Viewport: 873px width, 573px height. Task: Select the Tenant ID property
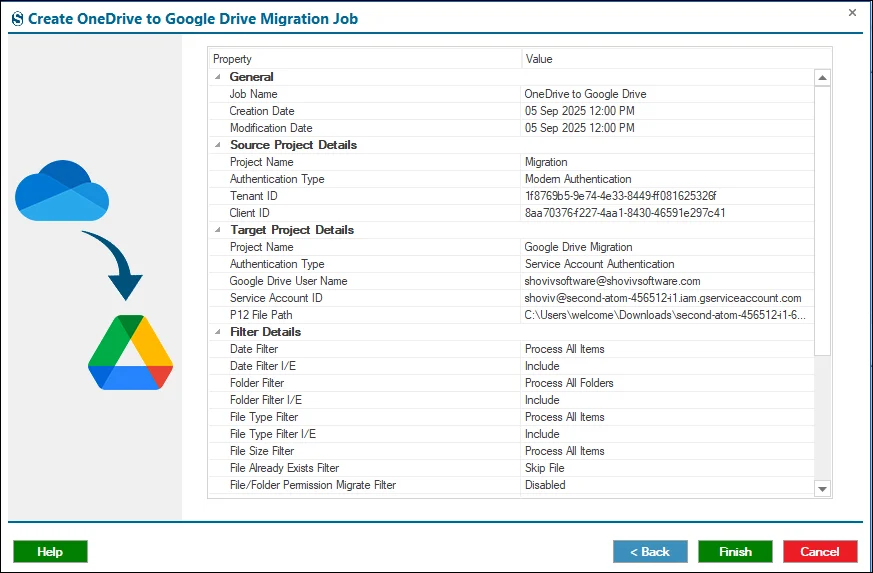(x=253, y=196)
